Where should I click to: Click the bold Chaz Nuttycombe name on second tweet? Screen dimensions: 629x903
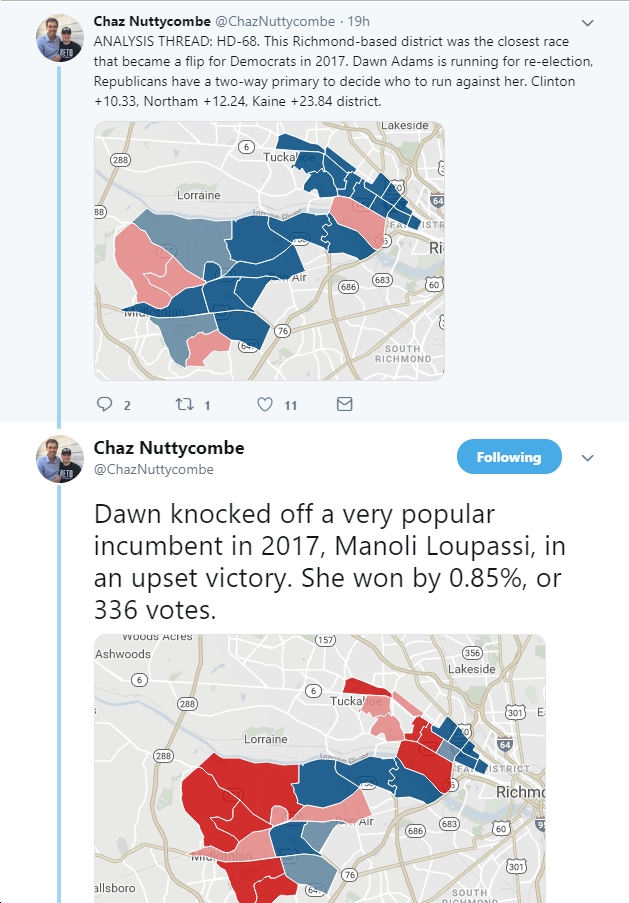tap(169, 447)
